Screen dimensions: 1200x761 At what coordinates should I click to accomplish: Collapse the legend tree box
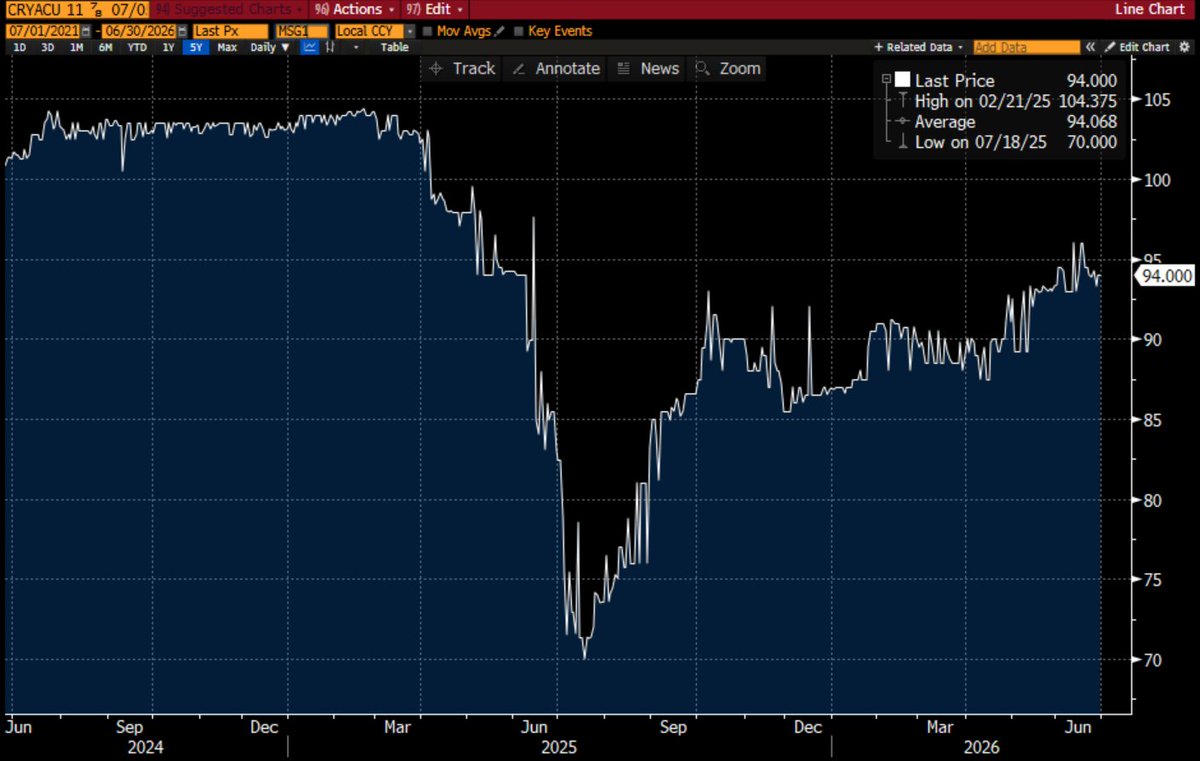tap(886, 79)
